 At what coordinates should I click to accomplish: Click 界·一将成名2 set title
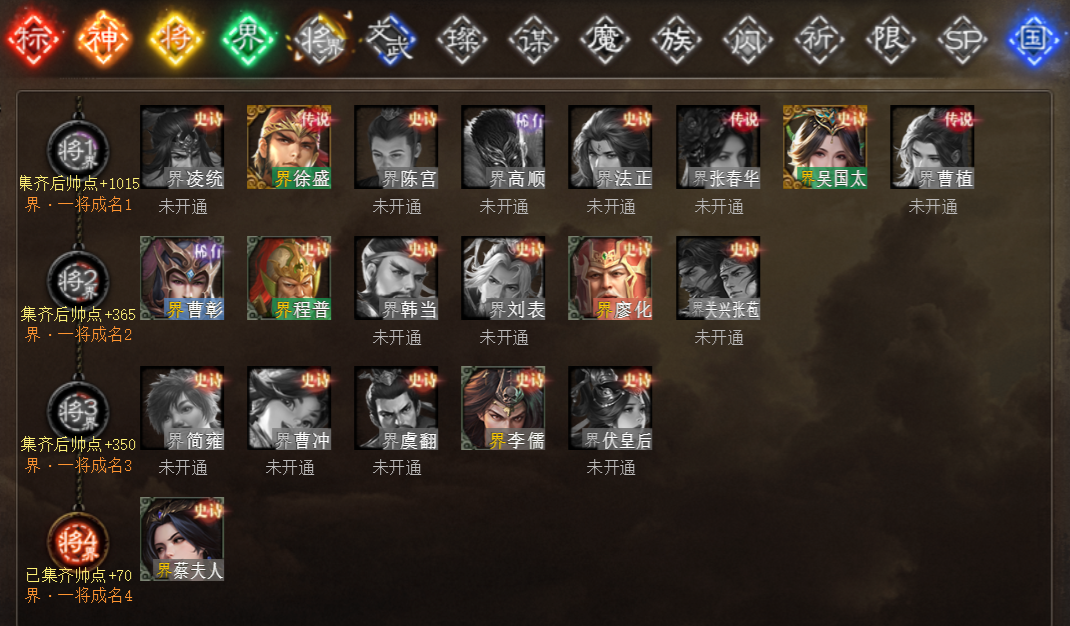coord(78,335)
